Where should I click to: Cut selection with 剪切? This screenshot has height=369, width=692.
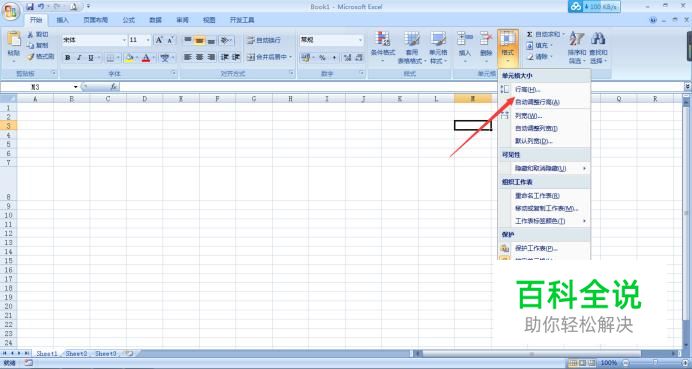point(38,34)
